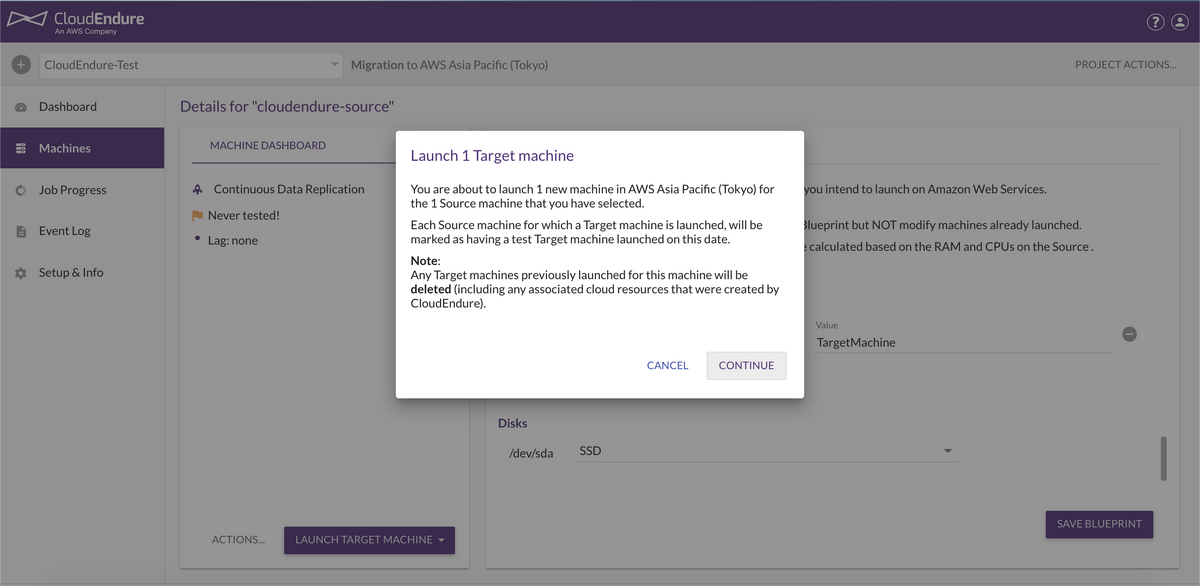Open the Actions menu
Screen dimensions: 1200x586
tap(238, 540)
